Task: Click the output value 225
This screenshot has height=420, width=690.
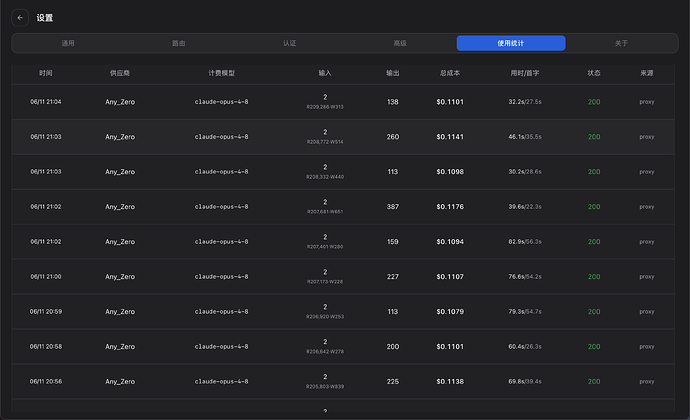Action: coord(393,381)
